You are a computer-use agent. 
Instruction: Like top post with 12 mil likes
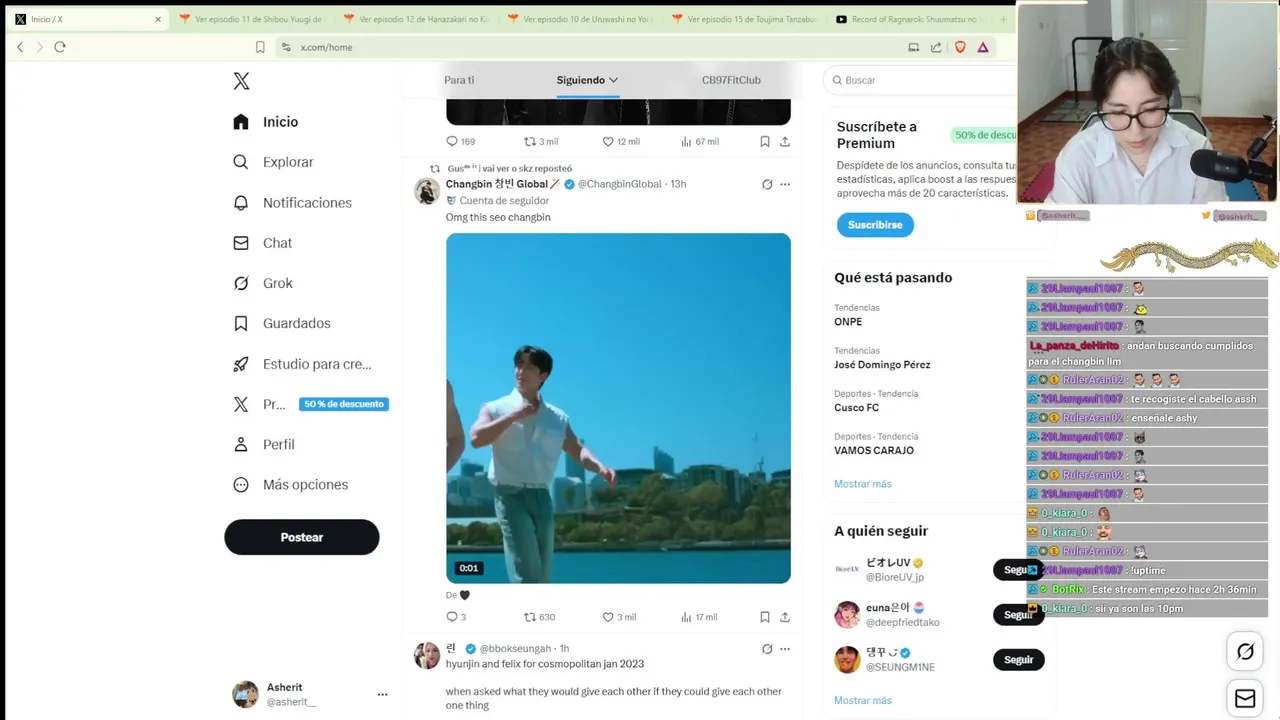click(x=621, y=142)
